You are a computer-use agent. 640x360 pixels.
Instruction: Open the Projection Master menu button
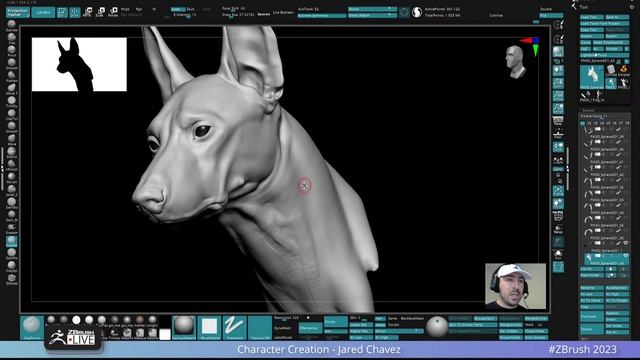[18, 12]
